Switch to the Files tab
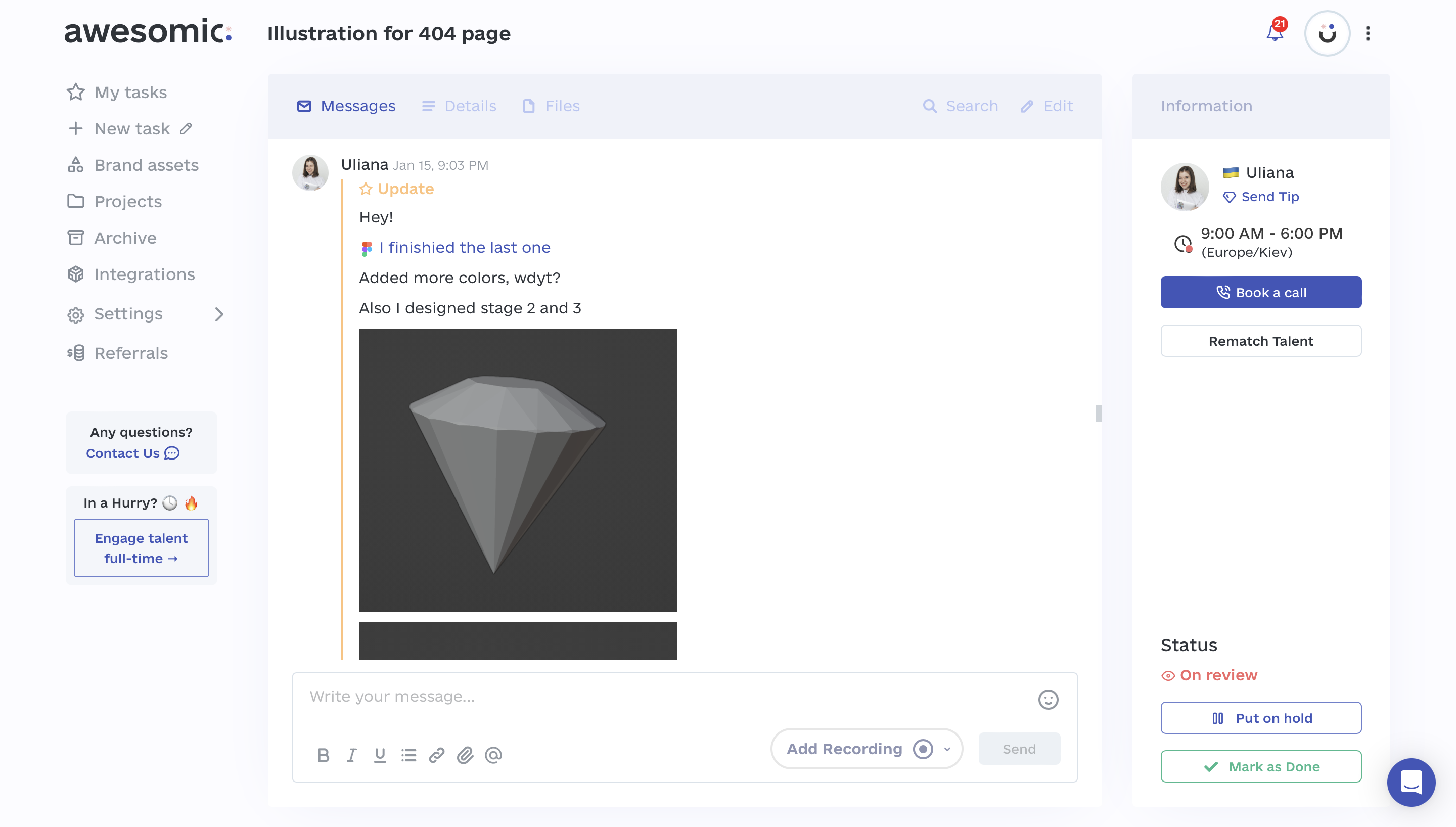1456x827 pixels. 562,106
